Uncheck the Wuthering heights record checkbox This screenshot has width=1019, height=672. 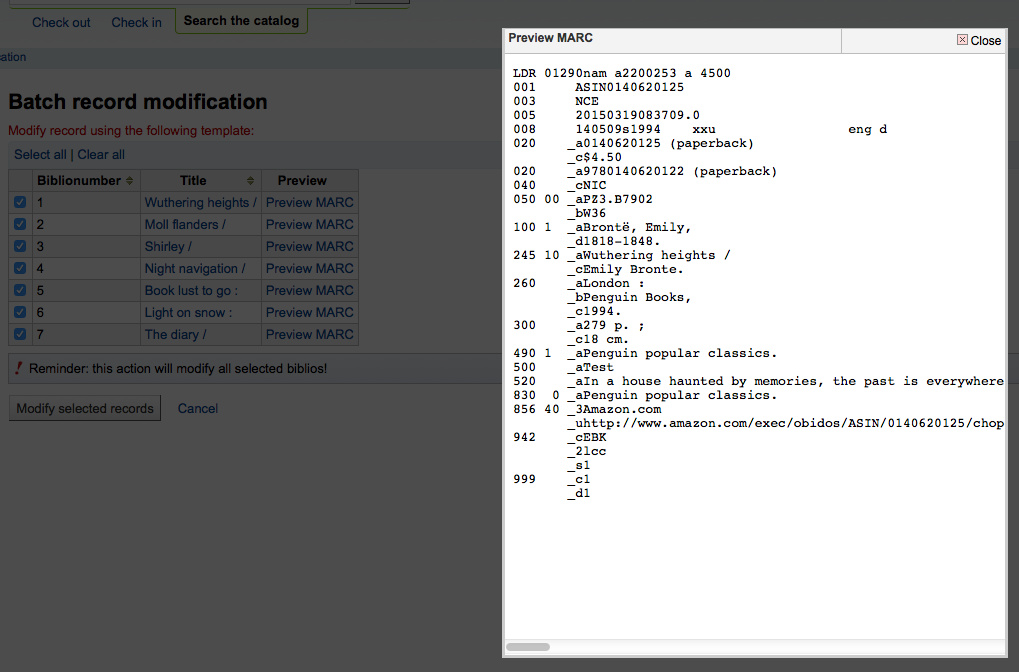pyautogui.click(x=21, y=202)
